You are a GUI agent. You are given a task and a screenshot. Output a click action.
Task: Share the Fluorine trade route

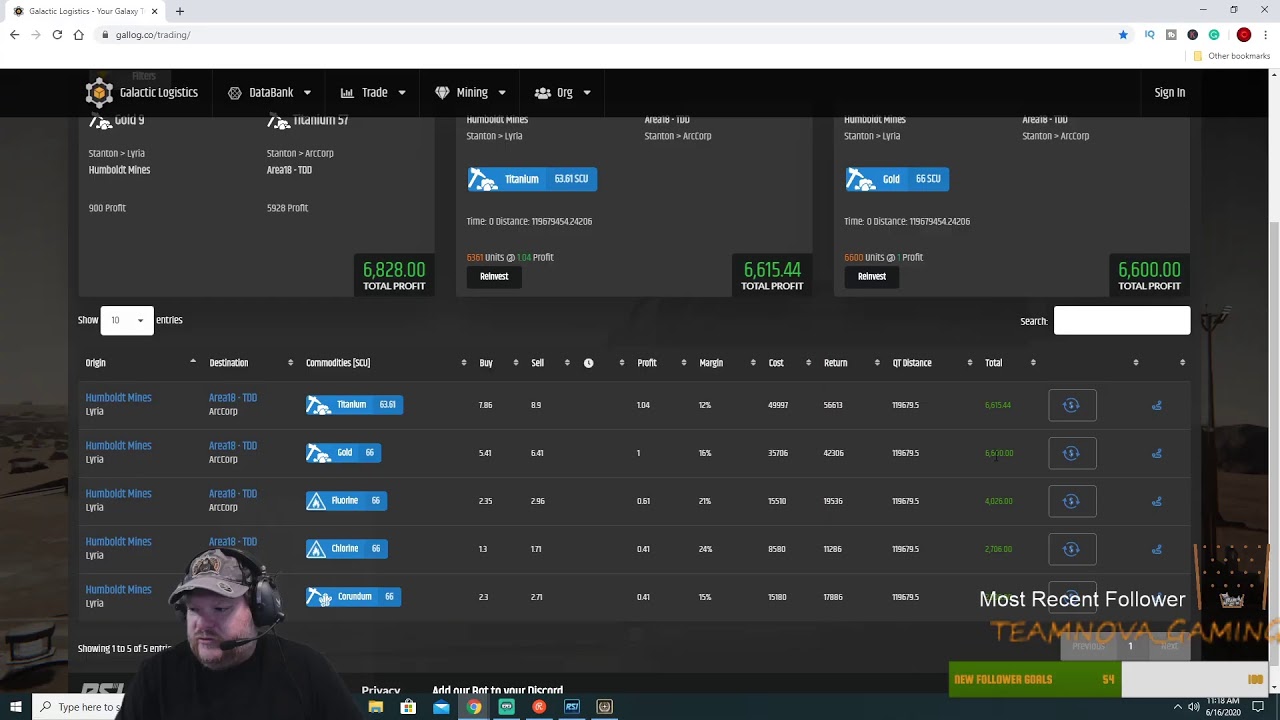click(x=1157, y=501)
